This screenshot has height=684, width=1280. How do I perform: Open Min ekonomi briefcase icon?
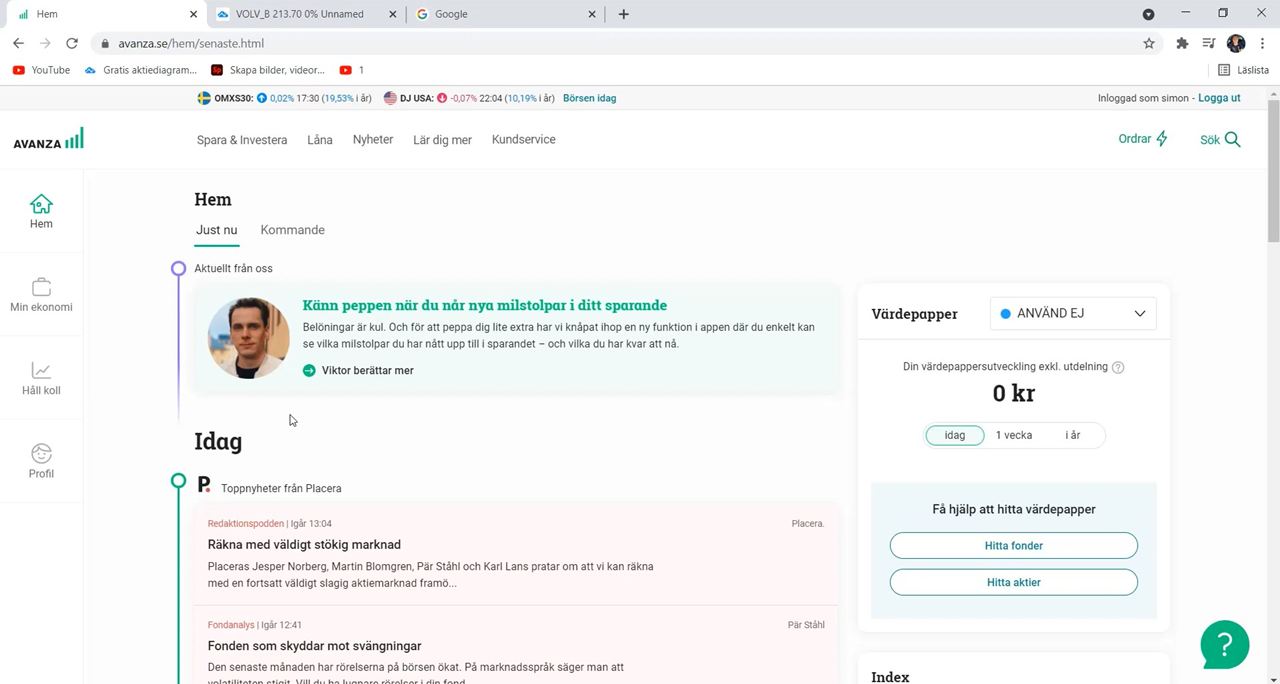pos(41,286)
